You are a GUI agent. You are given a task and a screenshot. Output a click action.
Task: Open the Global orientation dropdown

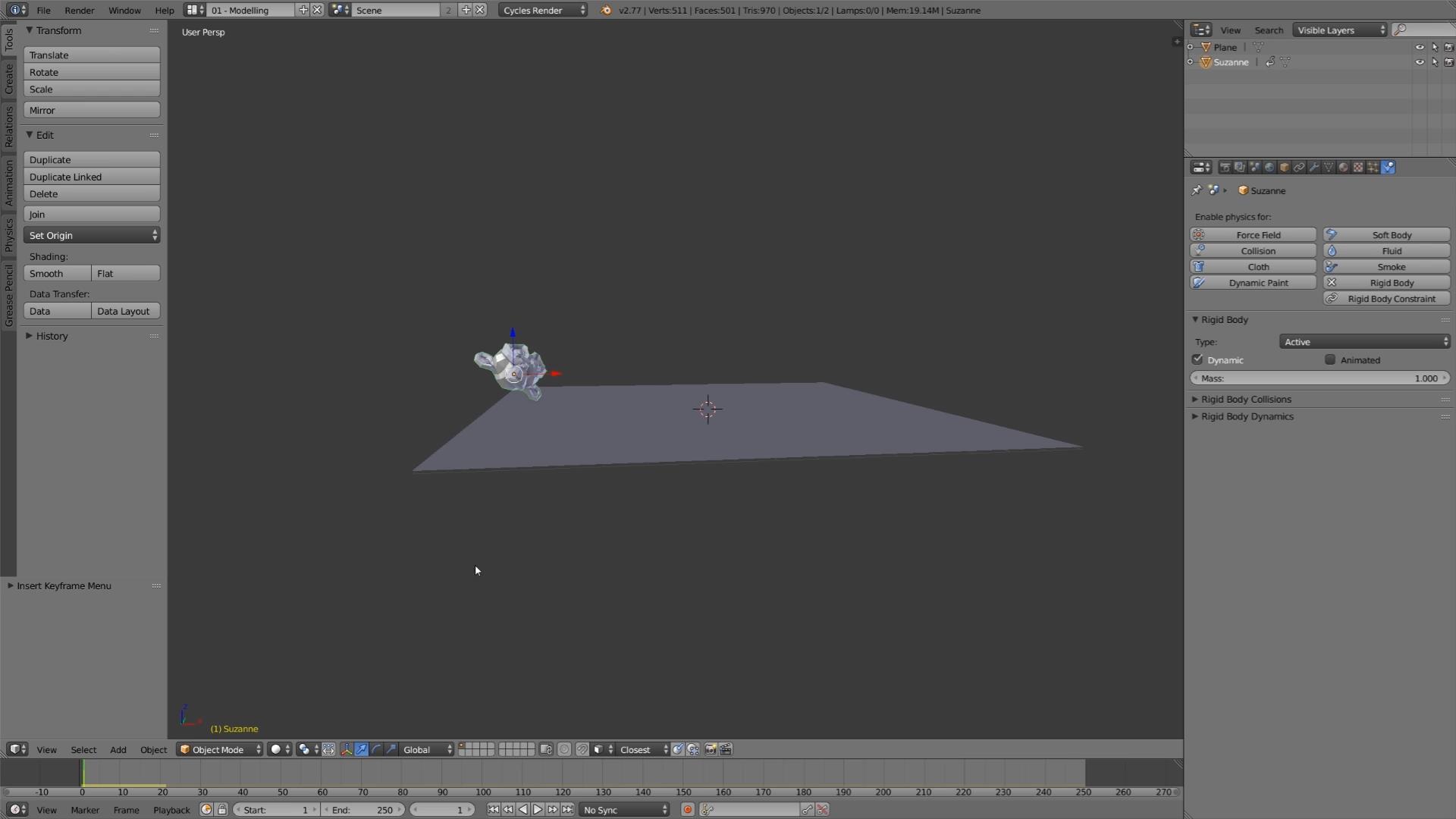[427, 750]
